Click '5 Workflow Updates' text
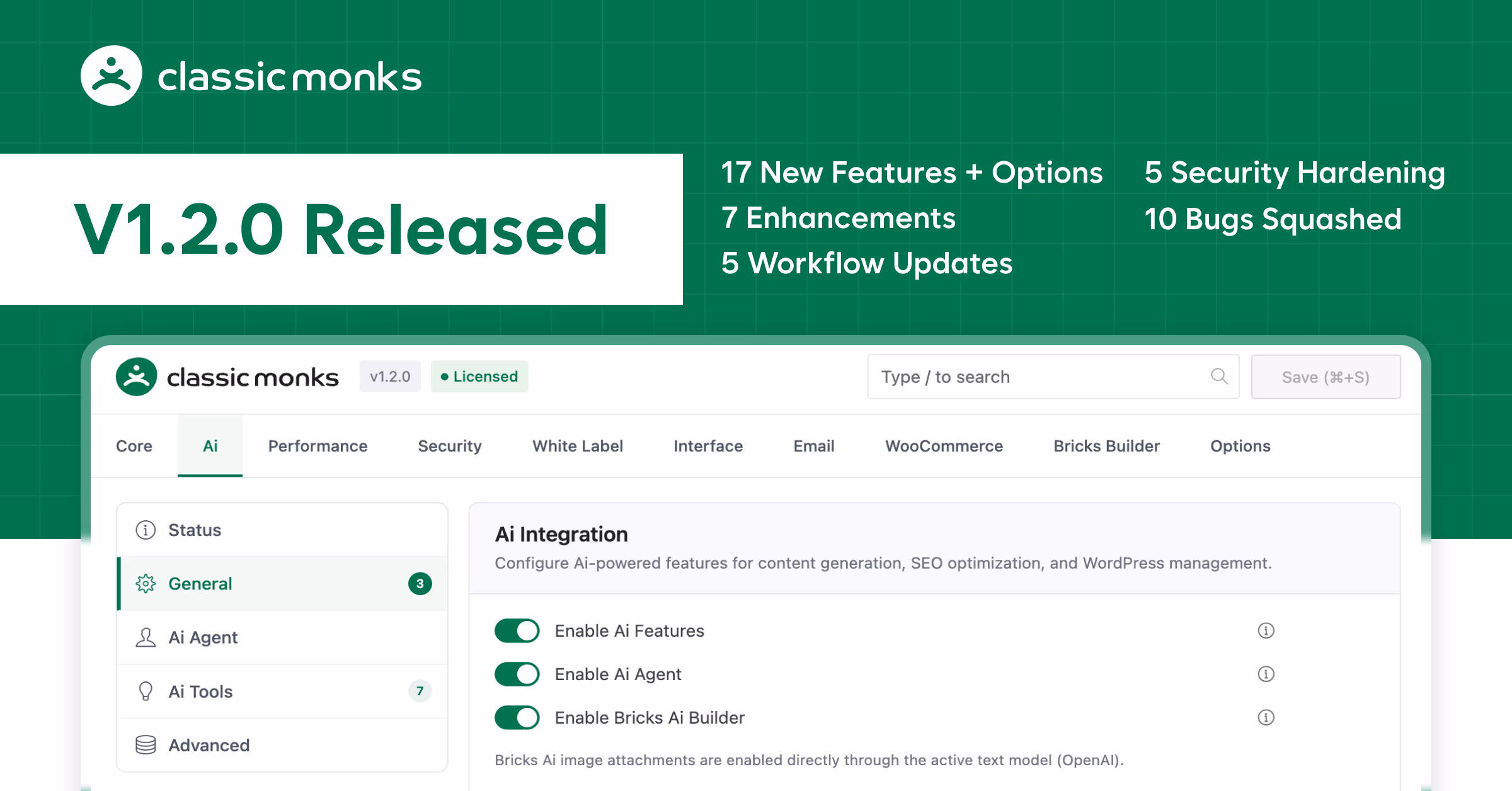Screen dimensions: 1512x791 866,263
